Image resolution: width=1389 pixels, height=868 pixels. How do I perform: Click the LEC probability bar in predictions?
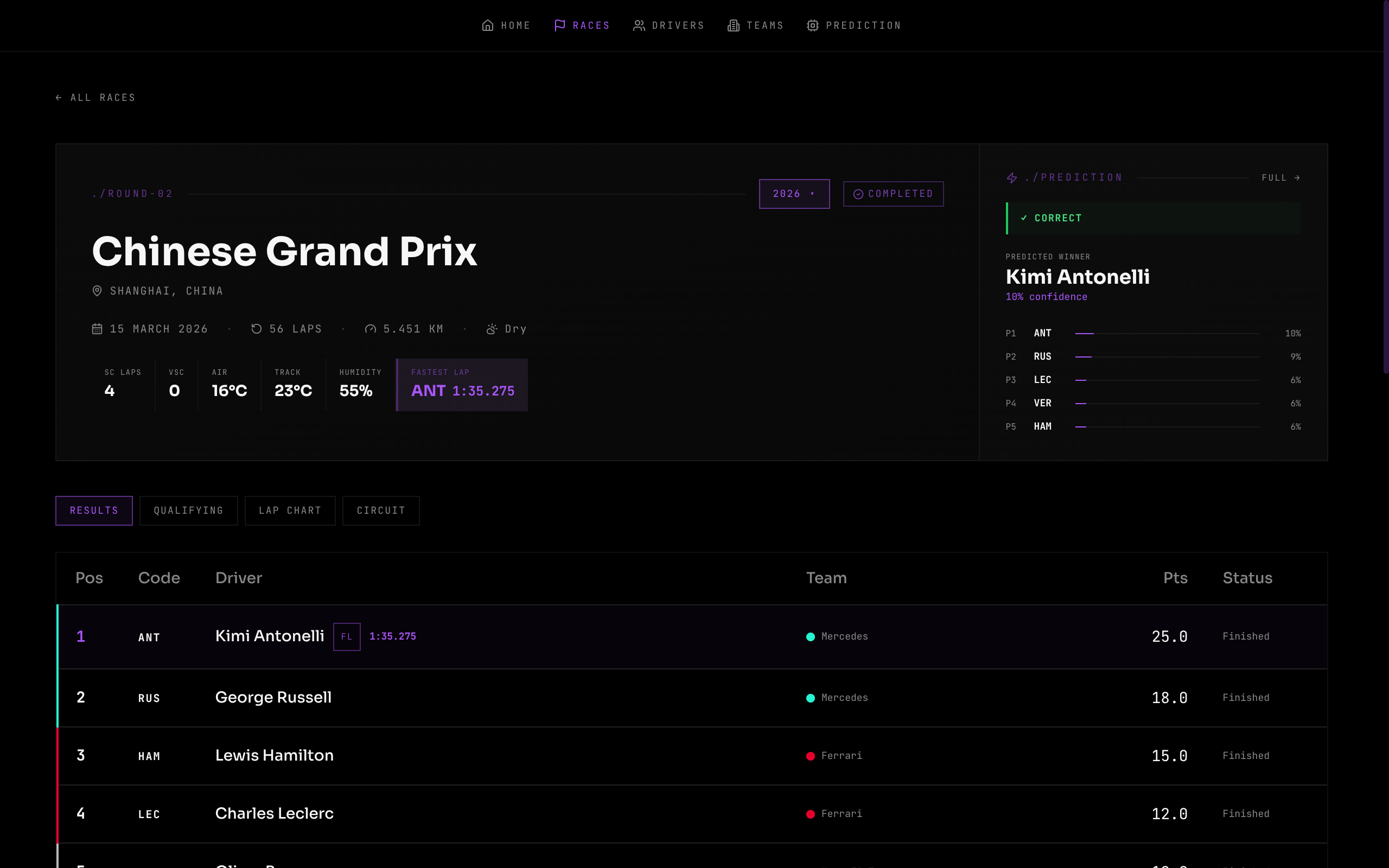[x=1167, y=380]
